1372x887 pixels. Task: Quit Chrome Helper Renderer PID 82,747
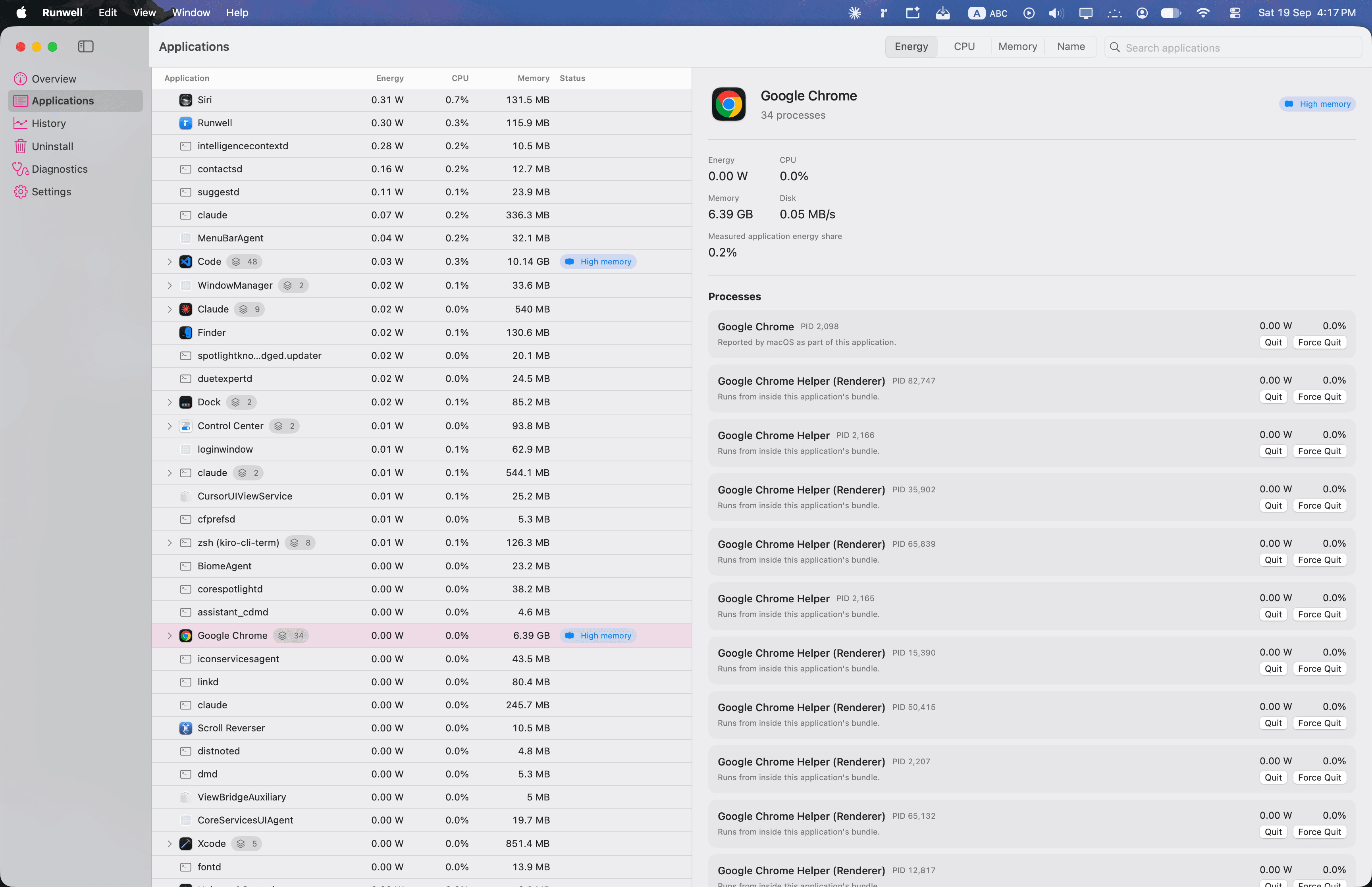[x=1273, y=397]
